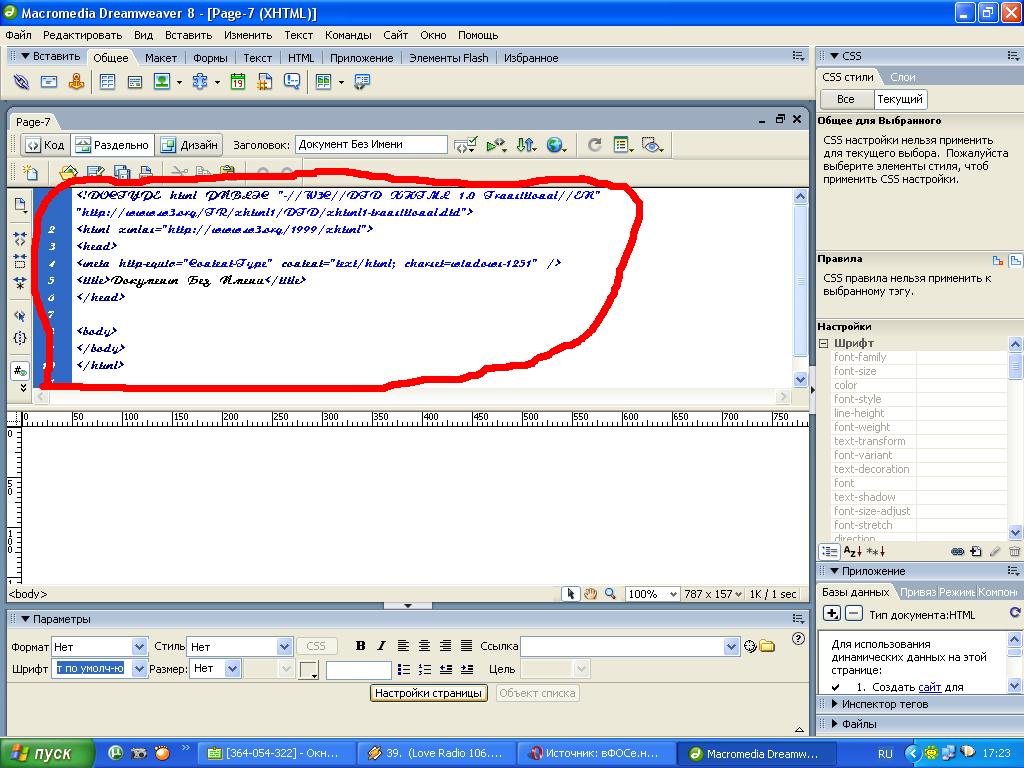The height and width of the screenshot is (768, 1024).
Task: Switch to the Слои tab
Action: pos(902,77)
